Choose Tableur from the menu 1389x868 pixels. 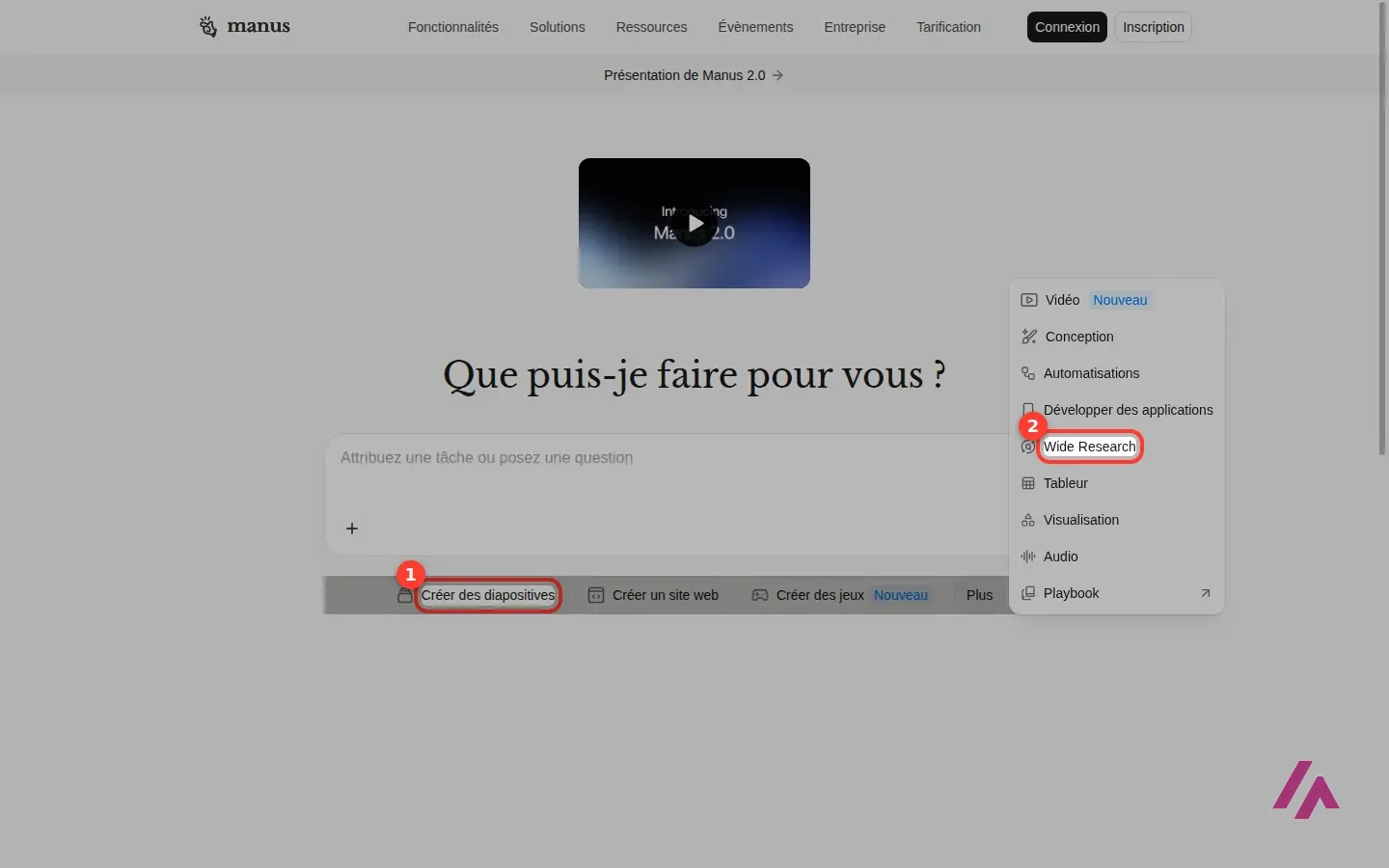click(1117, 483)
